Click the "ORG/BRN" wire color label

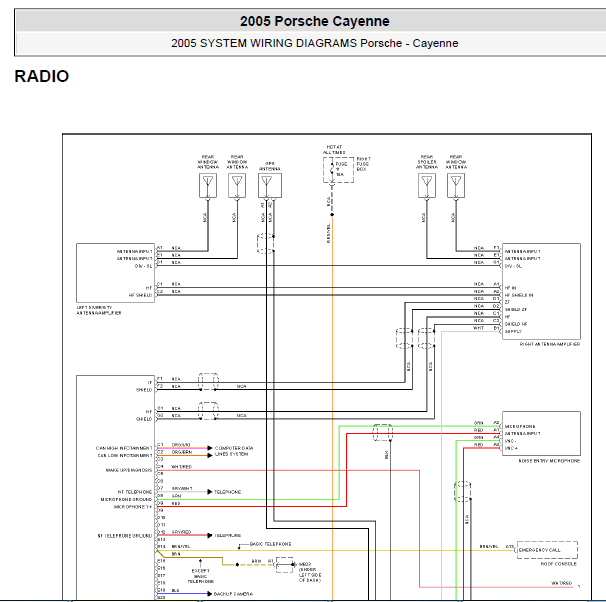(182, 452)
